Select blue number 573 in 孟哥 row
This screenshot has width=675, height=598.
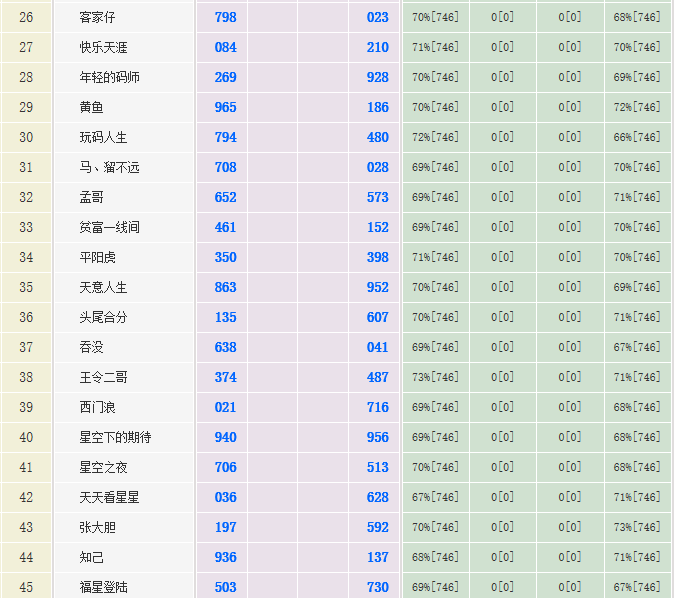pyautogui.click(x=378, y=197)
